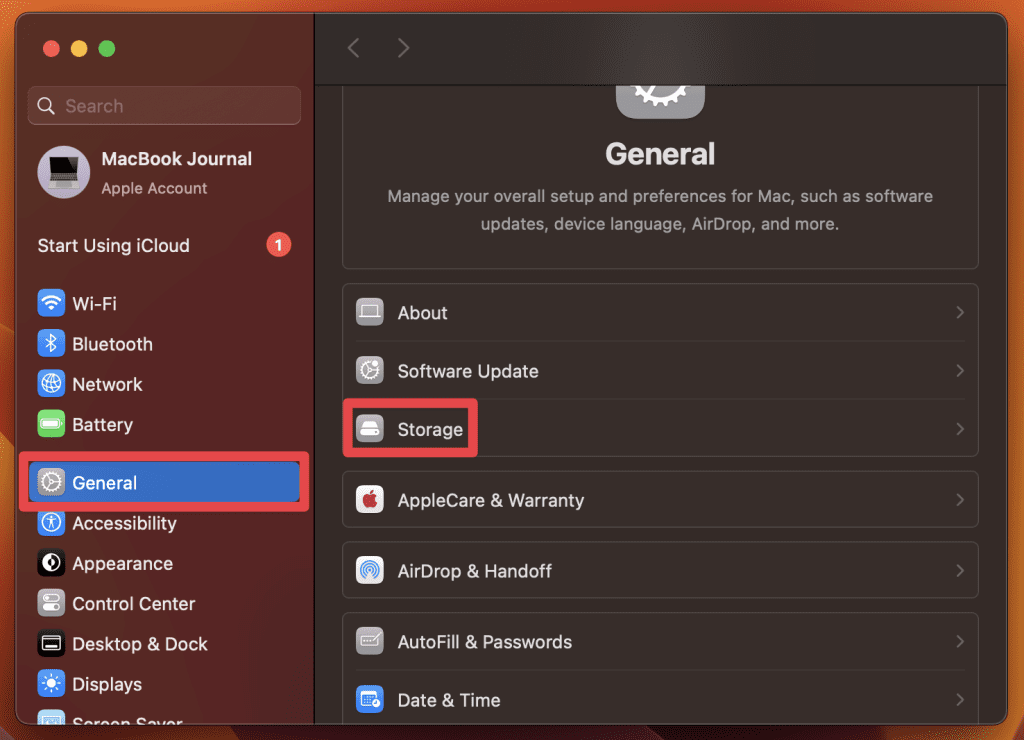The height and width of the screenshot is (740, 1024).
Task: Click the Control Center icon
Action: [x=51, y=603]
